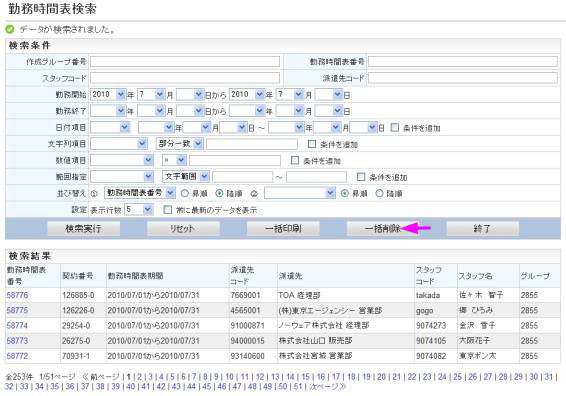
Task: Click the 一括削除 batch delete button
Action: (x=383, y=229)
